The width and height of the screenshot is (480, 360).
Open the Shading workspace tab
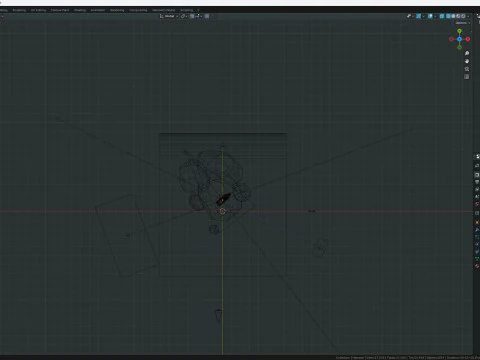[x=80, y=10]
